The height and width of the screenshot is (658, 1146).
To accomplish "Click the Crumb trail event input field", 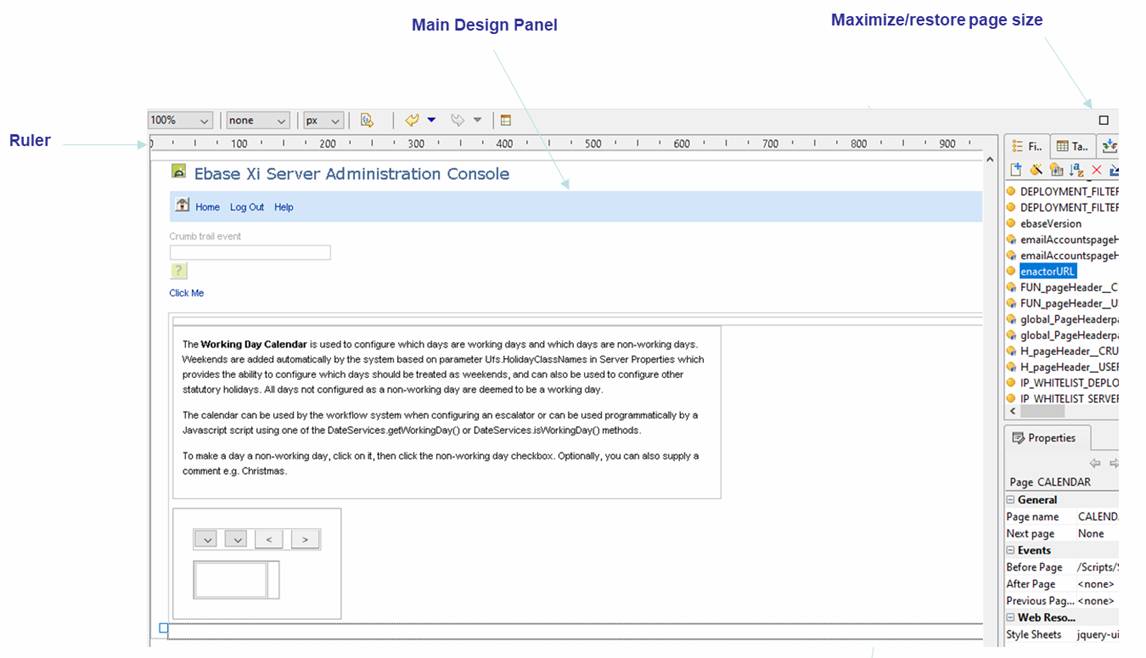I will click(x=250, y=253).
